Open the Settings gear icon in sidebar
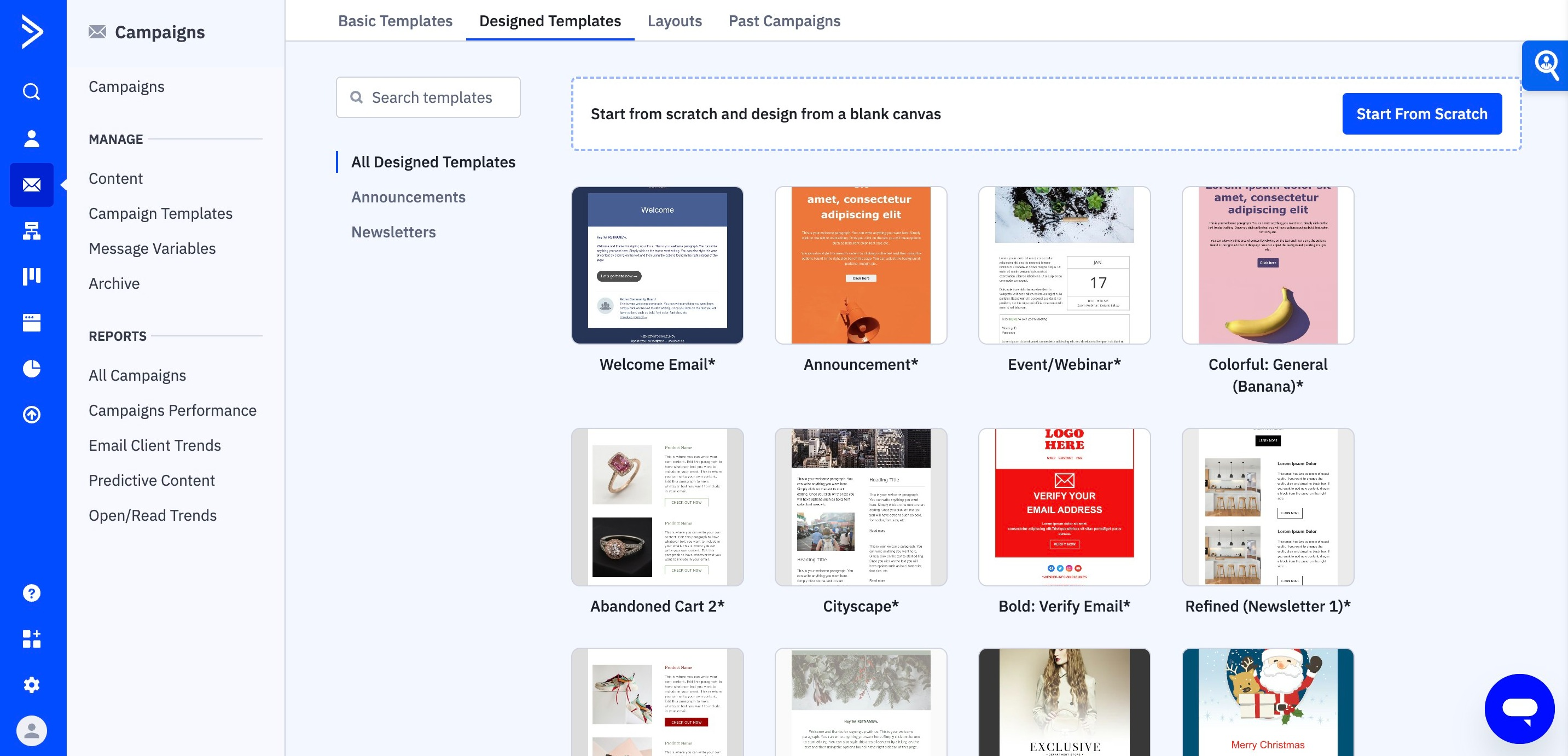The image size is (1568, 756). [x=29, y=685]
